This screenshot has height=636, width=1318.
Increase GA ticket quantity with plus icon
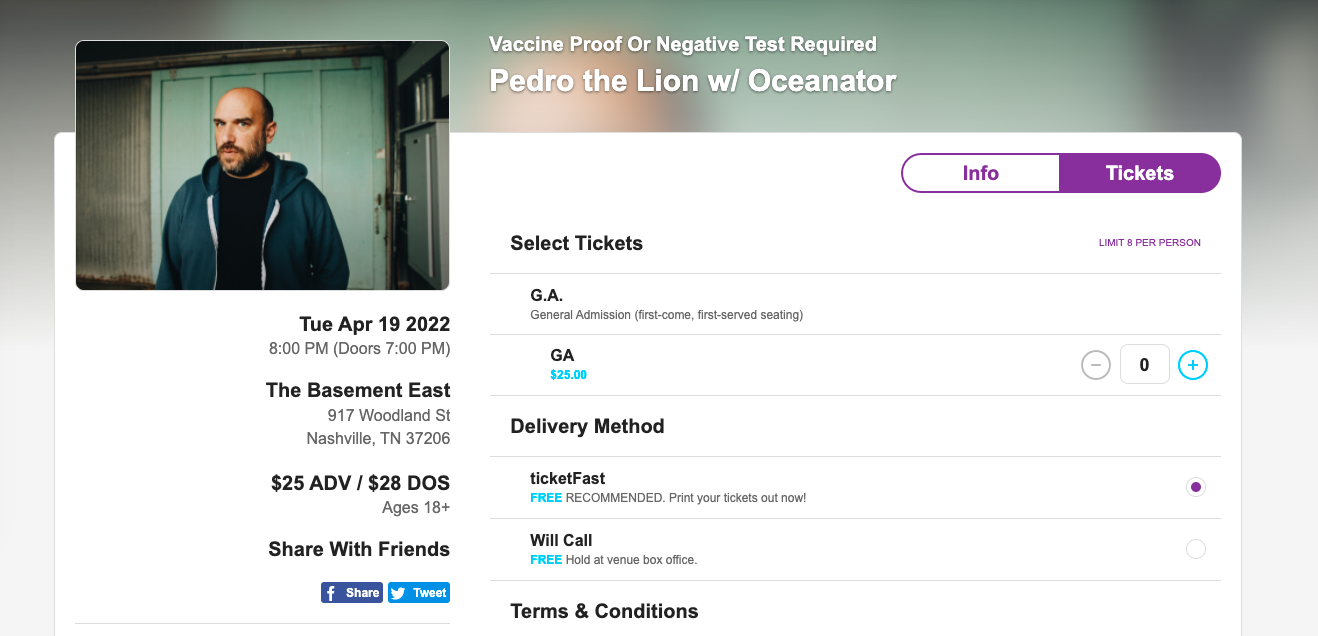[x=1192, y=365]
